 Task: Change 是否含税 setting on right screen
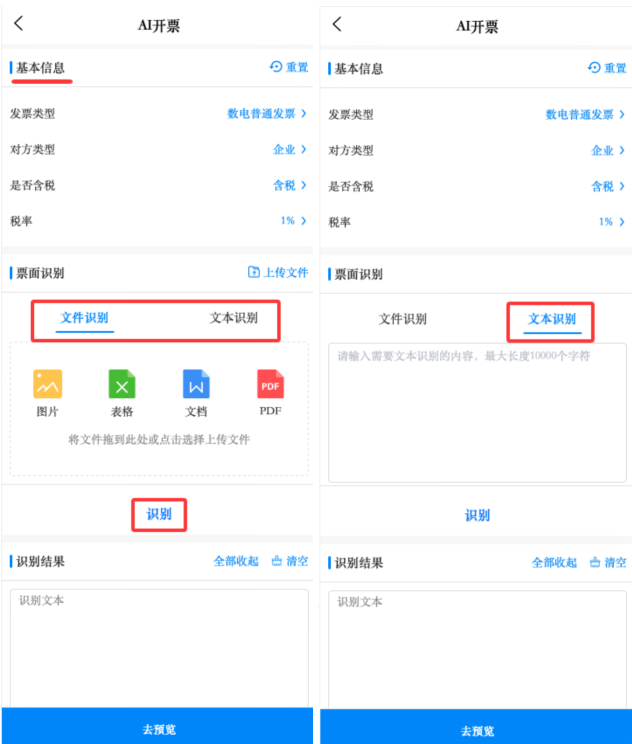607,186
